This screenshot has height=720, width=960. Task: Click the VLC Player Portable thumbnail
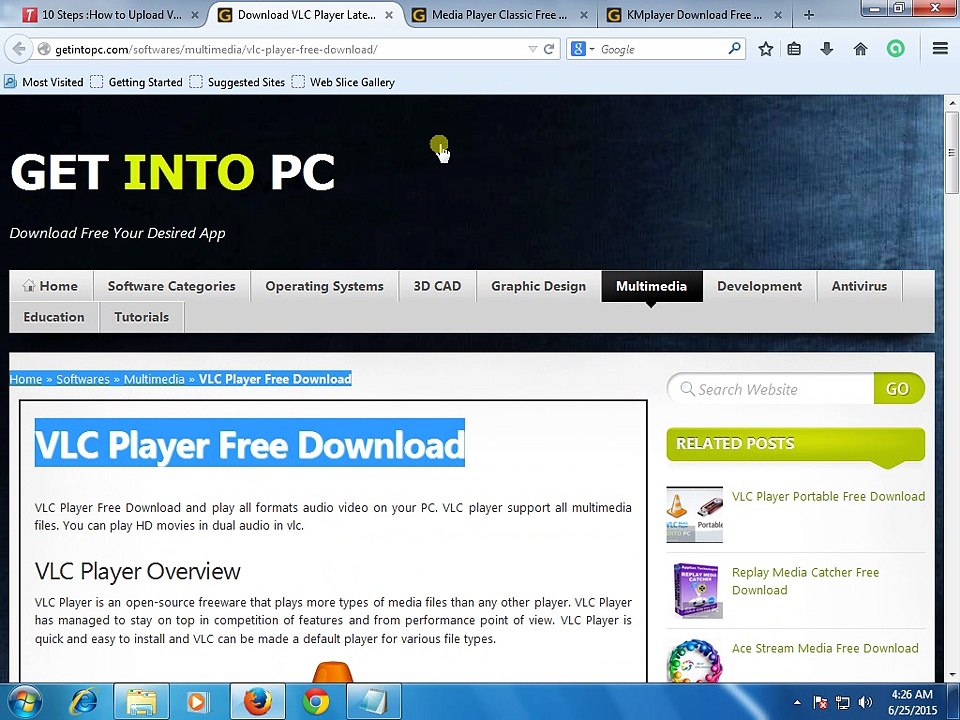pyautogui.click(x=694, y=514)
